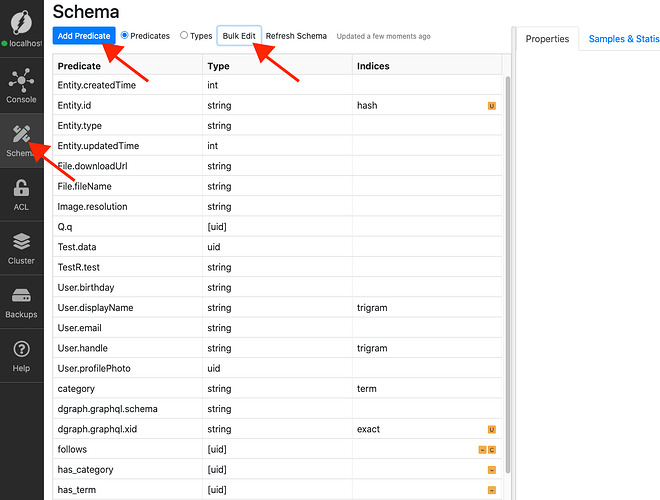Select the File.fileName predicate row
660x500 pixels.
[277, 186]
